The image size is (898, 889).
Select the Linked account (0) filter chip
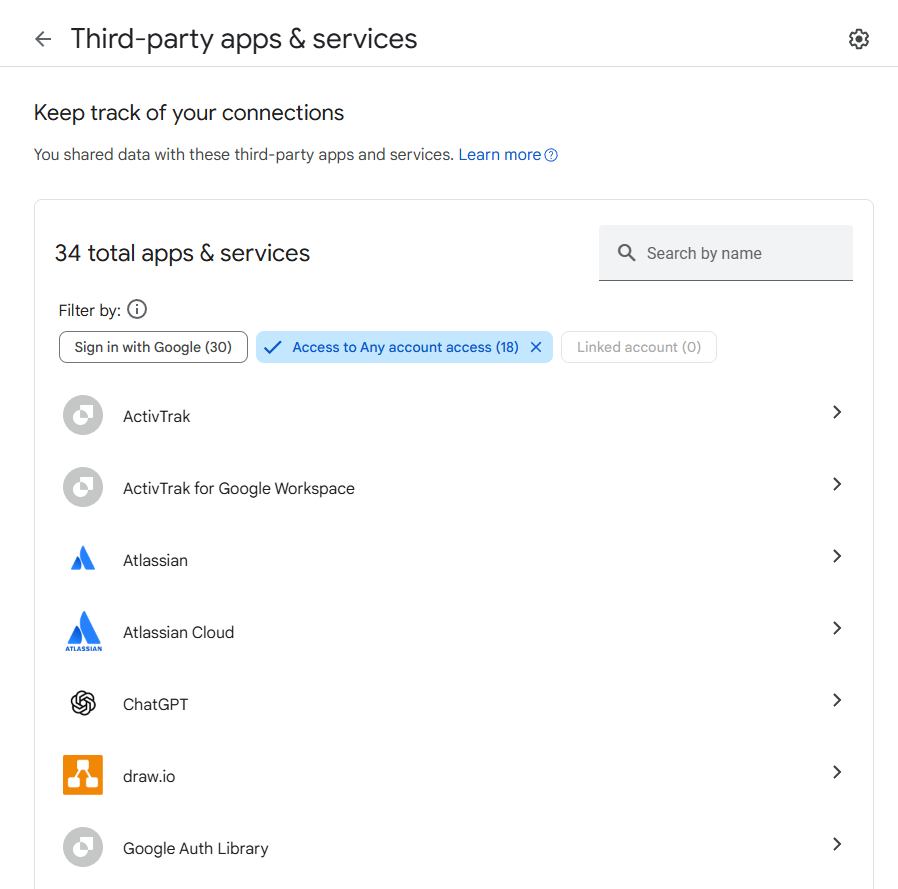pos(639,347)
